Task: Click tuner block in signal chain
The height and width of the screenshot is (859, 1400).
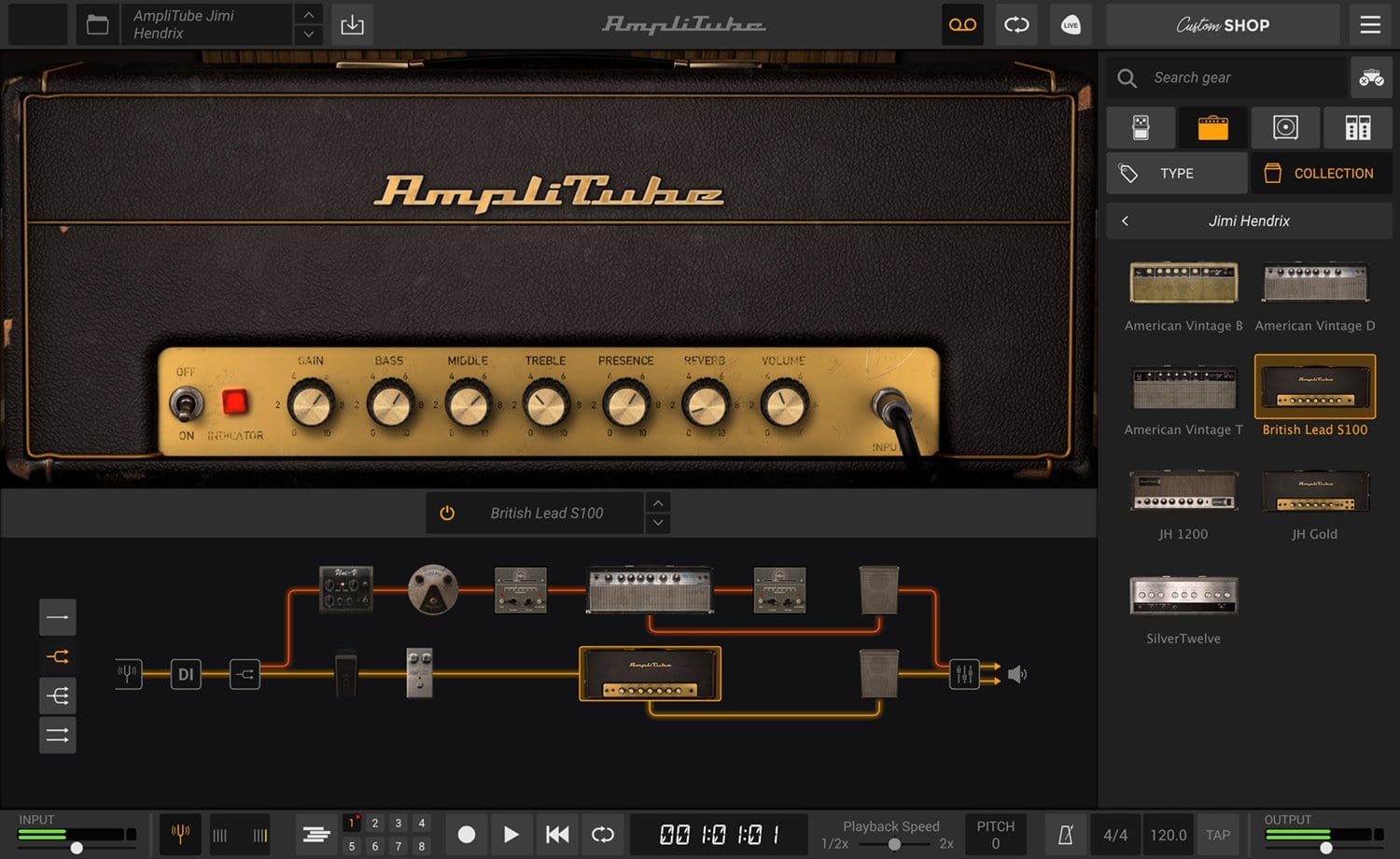Action: [128, 674]
